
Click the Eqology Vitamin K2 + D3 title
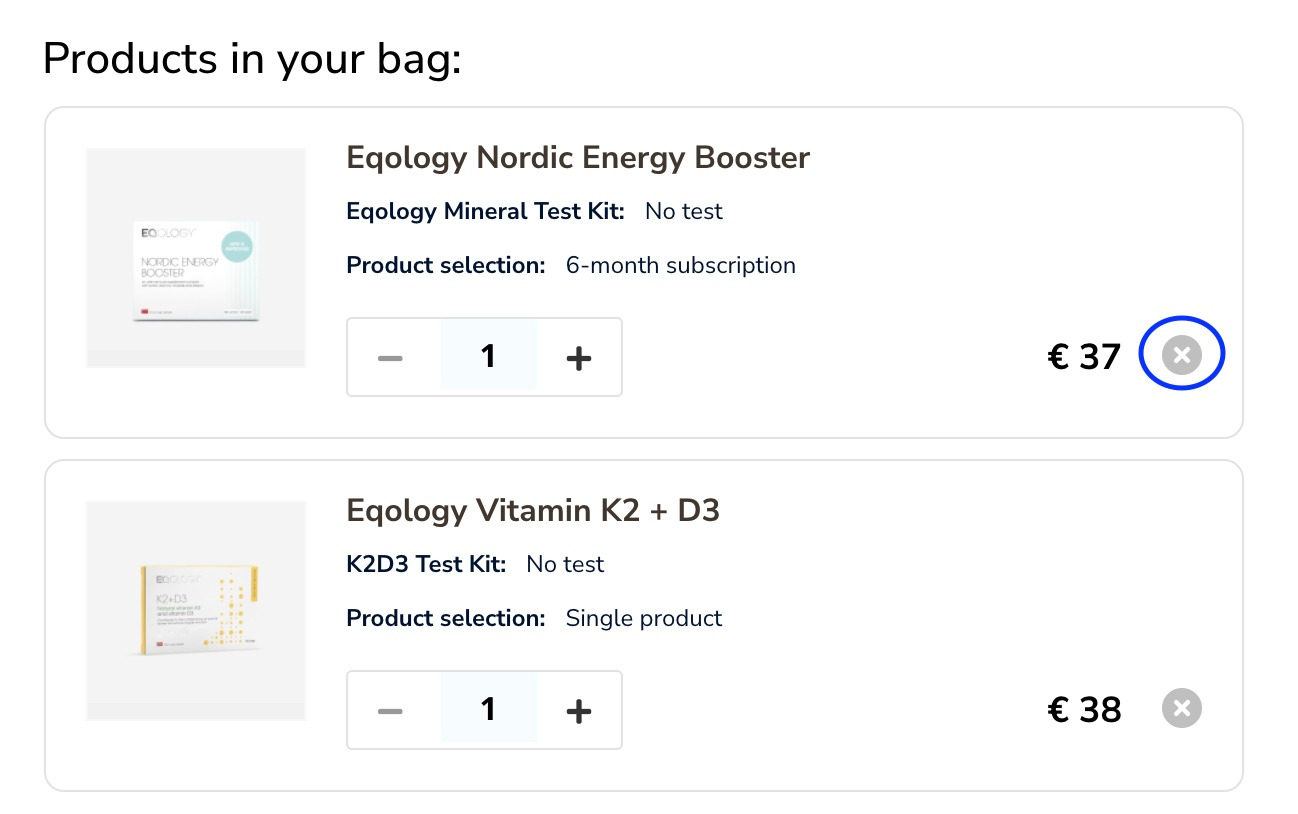pyautogui.click(x=533, y=511)
